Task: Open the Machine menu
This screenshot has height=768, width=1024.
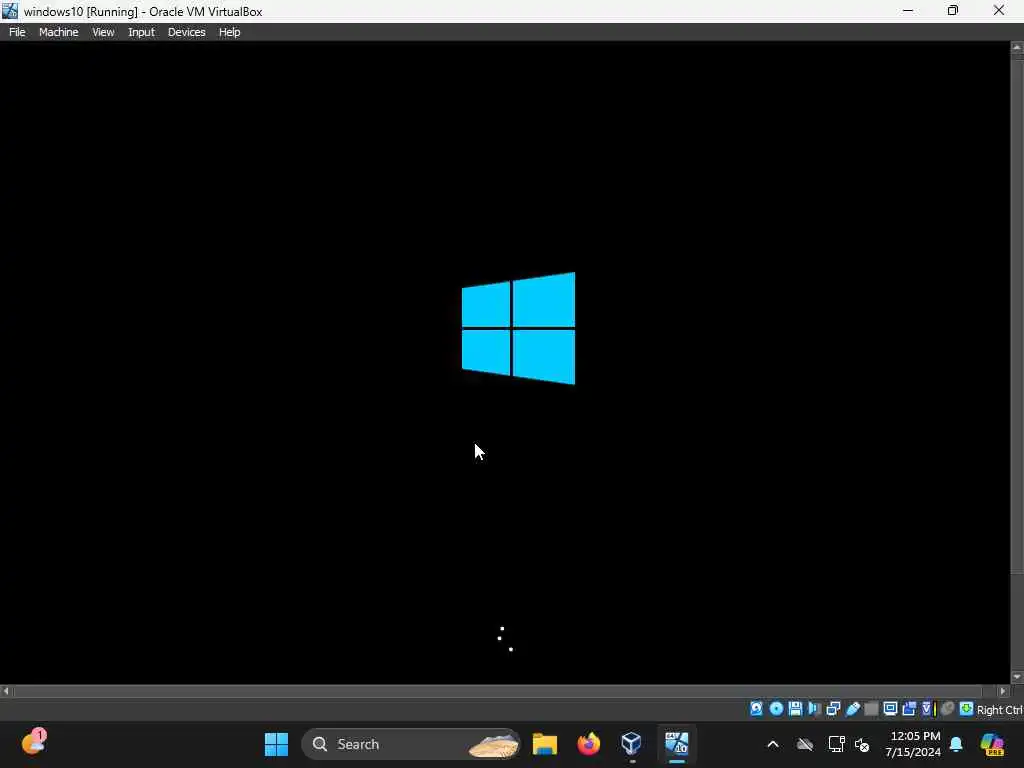Action: point(58,32)
